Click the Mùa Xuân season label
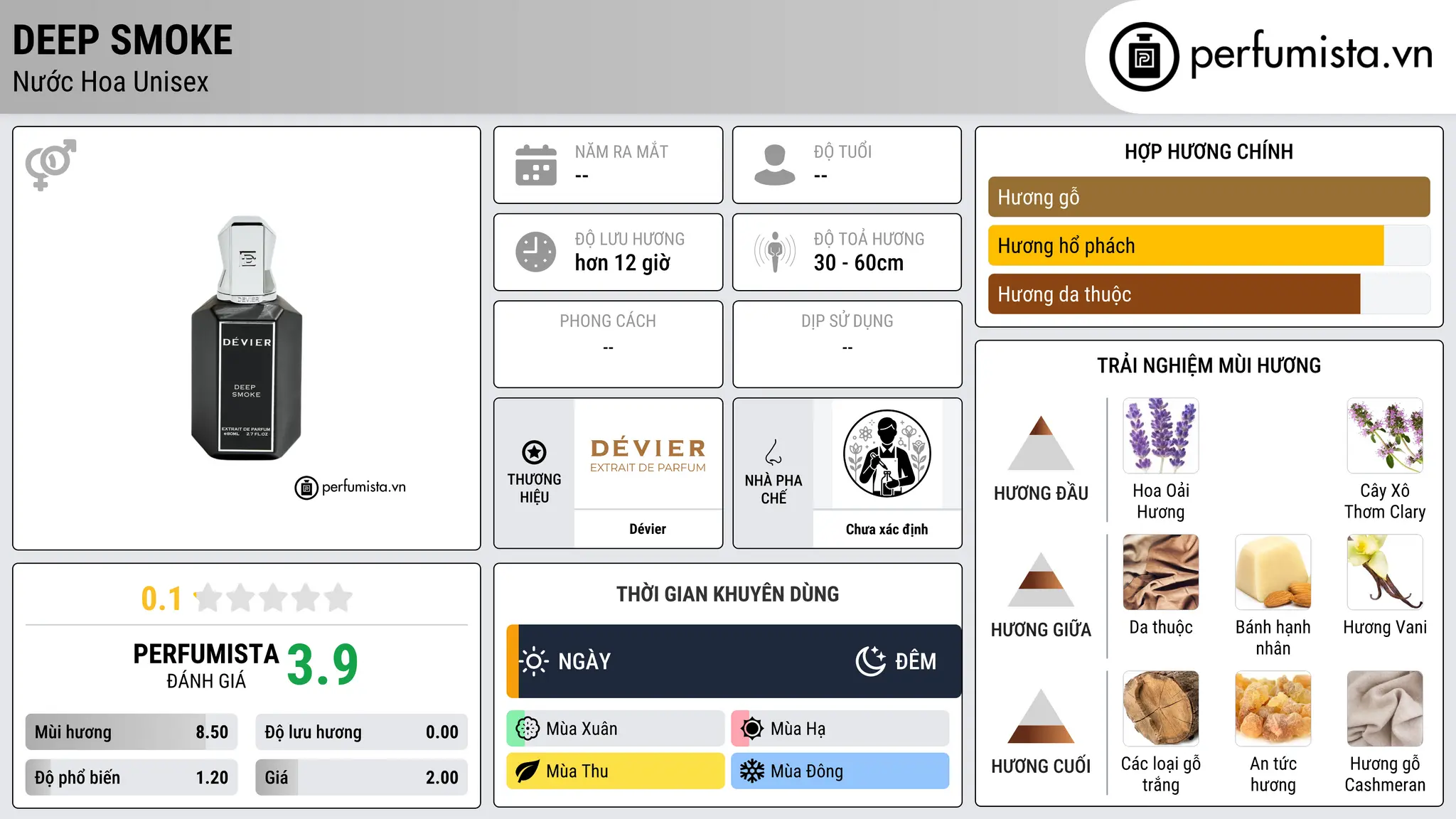The image size is (1456, 819). [582, 729]
